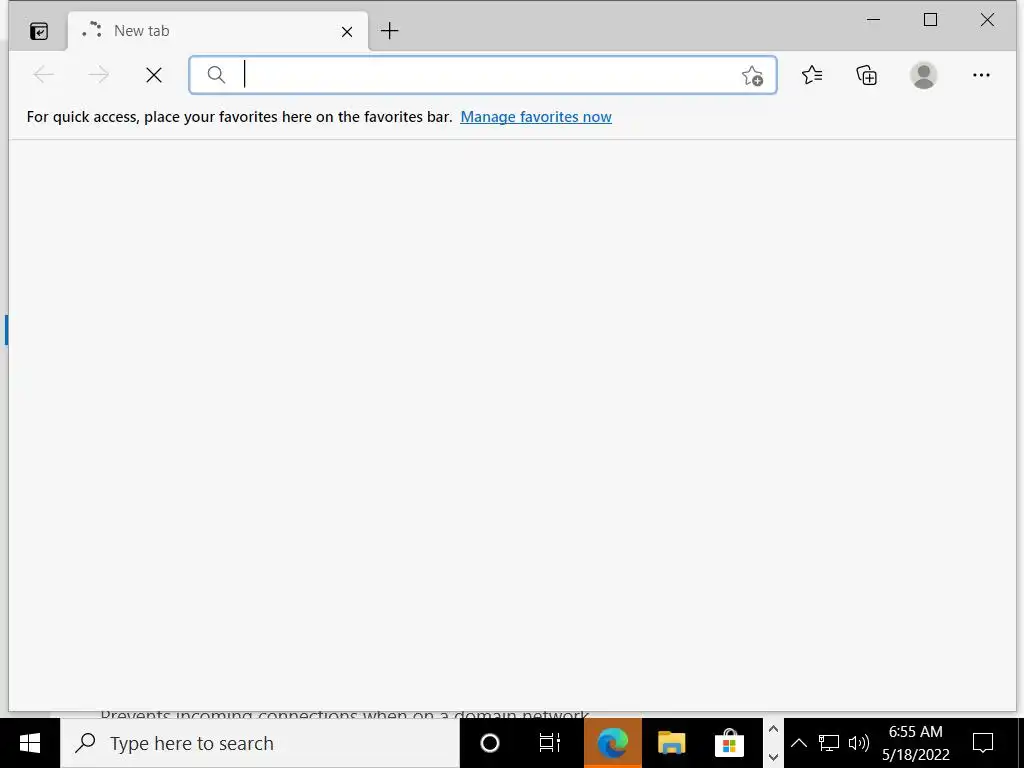Click the search magnifier in address bar

point(216,75)
